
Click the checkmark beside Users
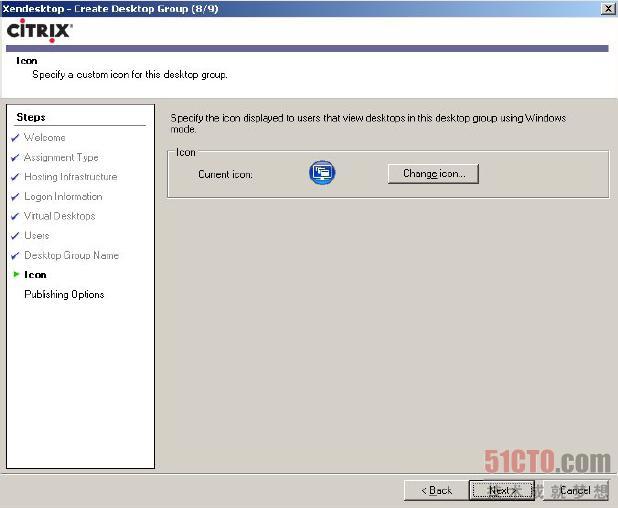point(15,235)
